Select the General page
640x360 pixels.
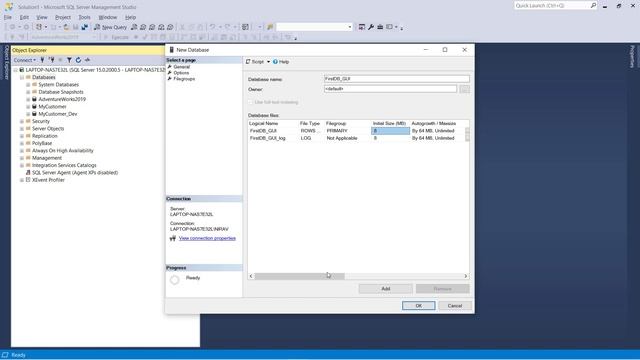182,67
